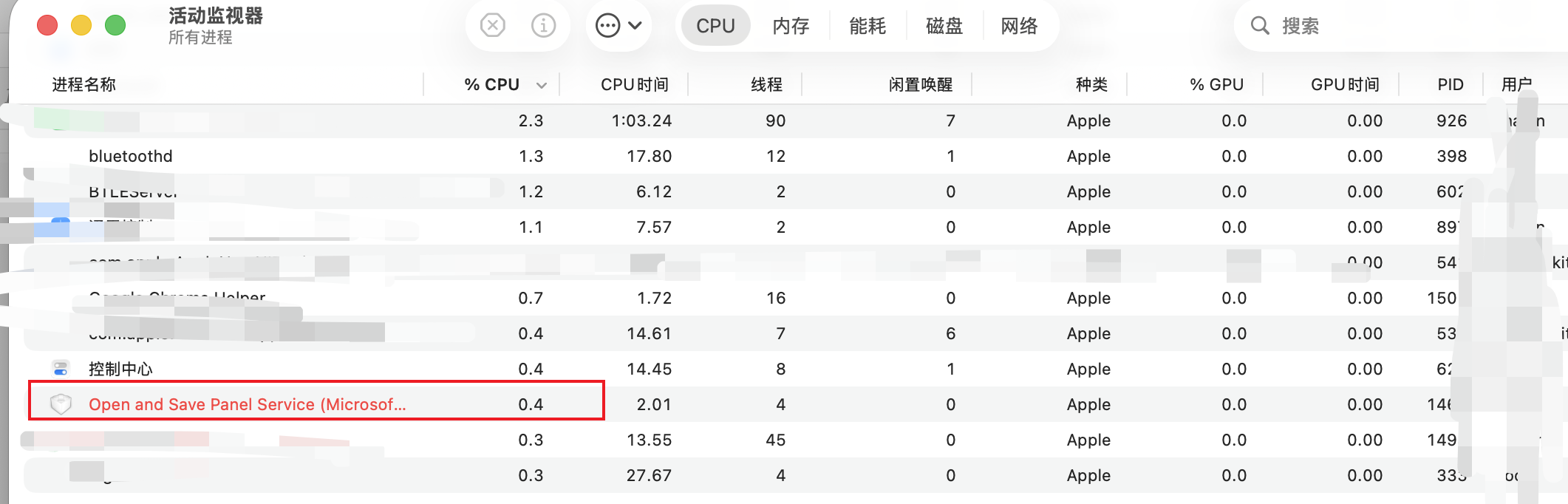Screen dimensions: 1568x504
Task: Click the stop process X icon
Action: click(x=492, y=26)
